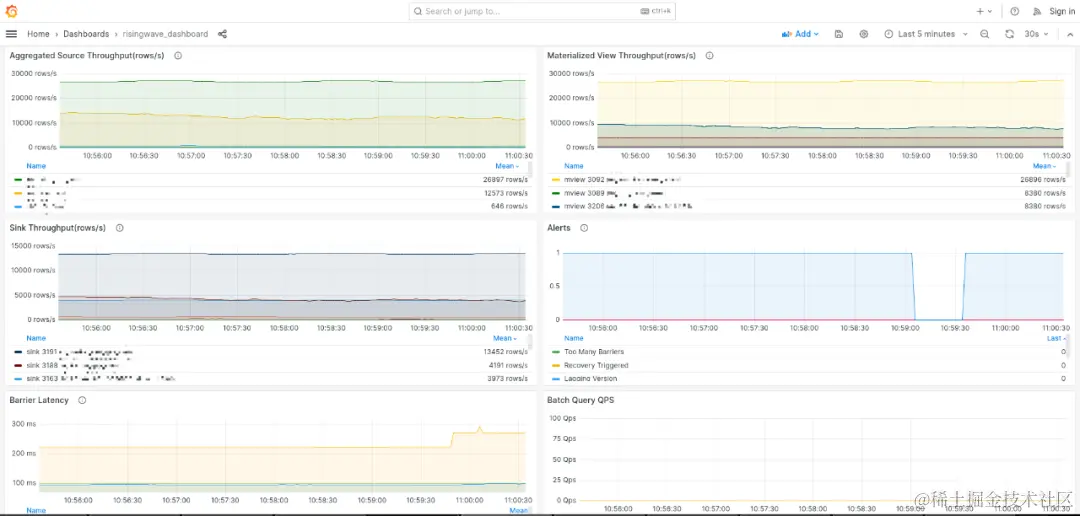Click the Sign in link
This screenshot has width=1080, height=516.
click(1061, 11)
